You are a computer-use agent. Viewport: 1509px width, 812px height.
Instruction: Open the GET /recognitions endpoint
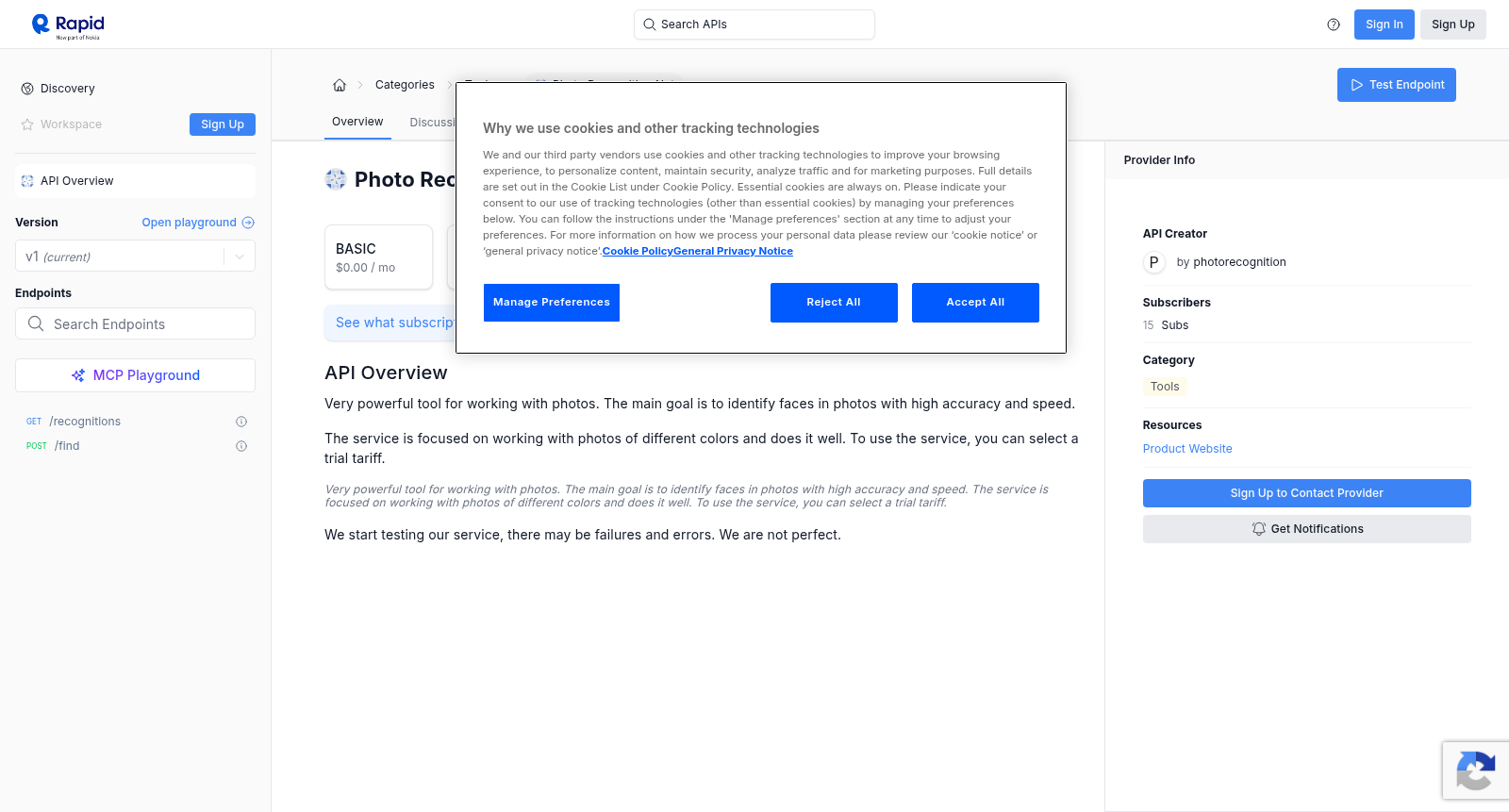pos(135,422)
